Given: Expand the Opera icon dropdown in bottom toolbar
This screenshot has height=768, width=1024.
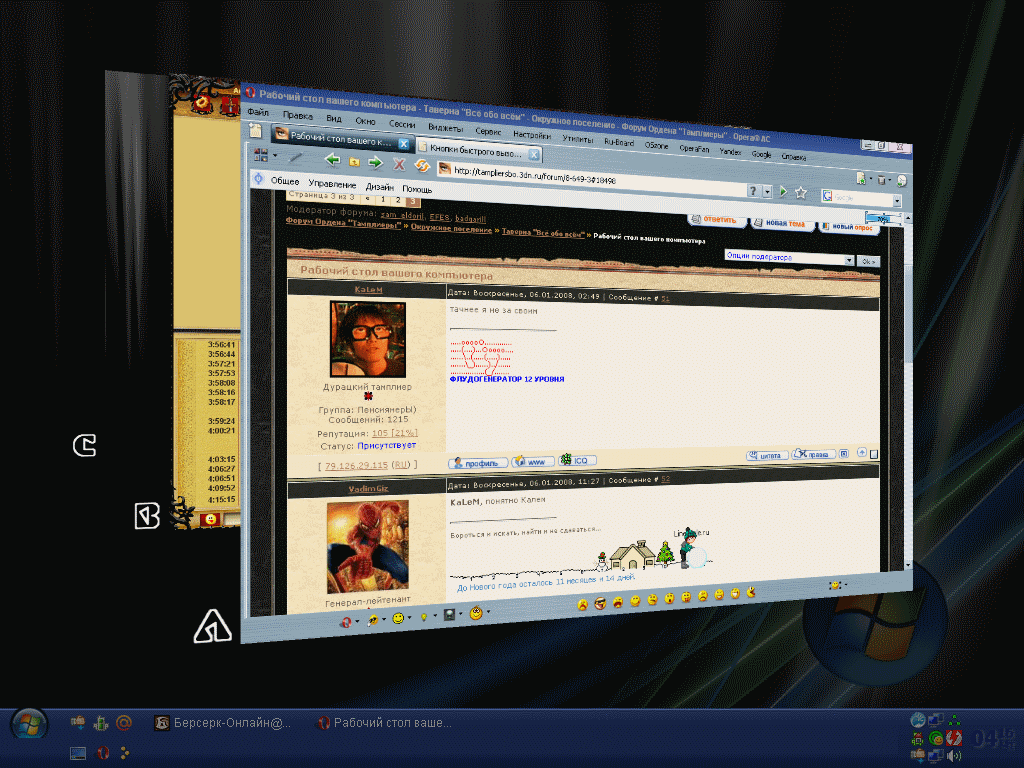Looking at the screenshot, I should click(x=357, y=621).
